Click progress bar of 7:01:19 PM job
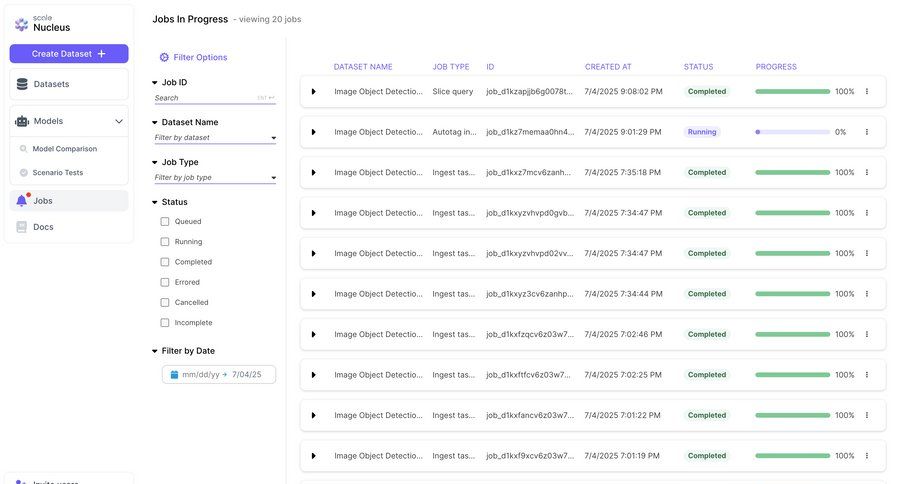 [793, 456]
